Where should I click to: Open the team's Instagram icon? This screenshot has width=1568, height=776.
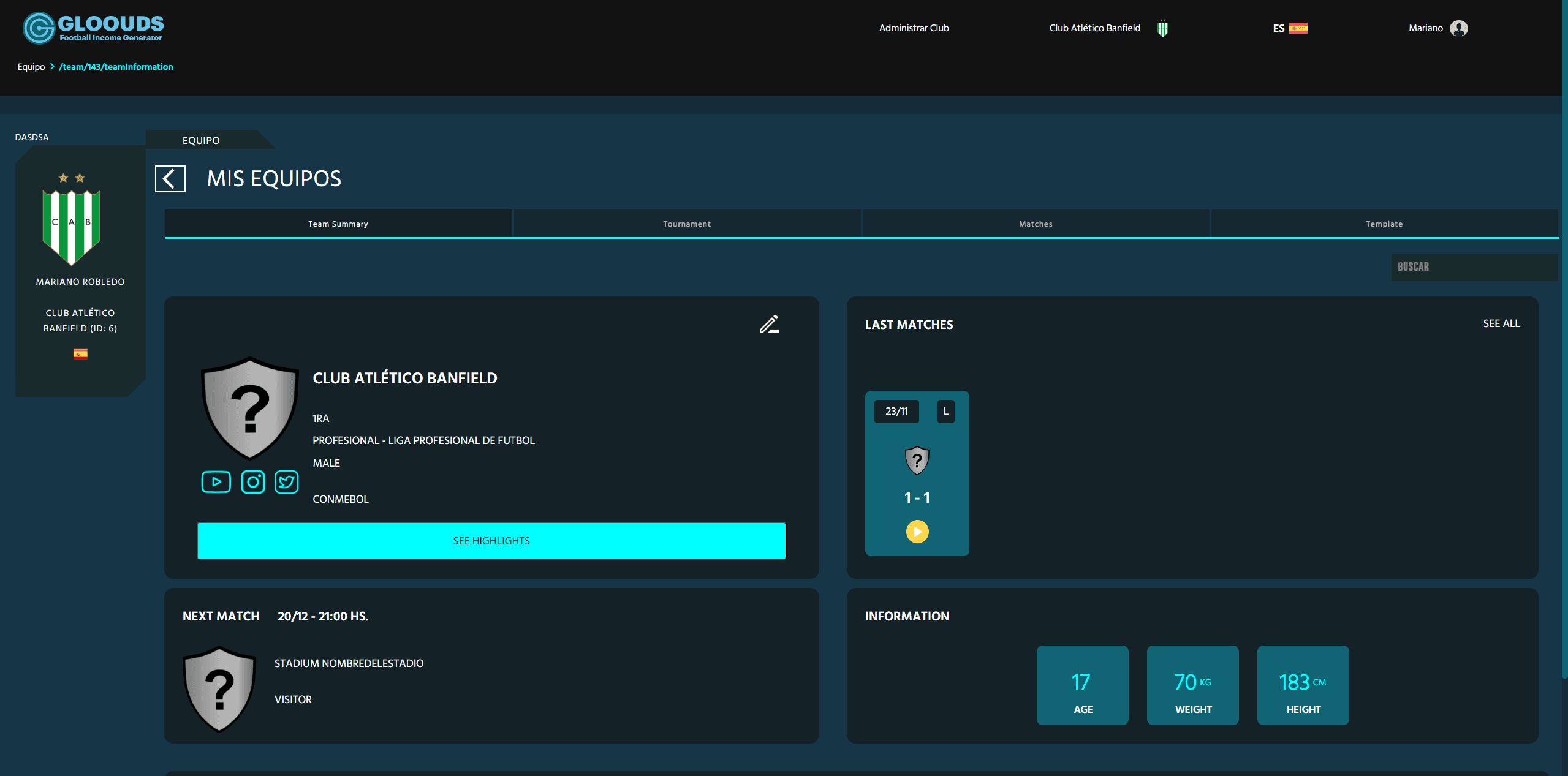[253, 482]
